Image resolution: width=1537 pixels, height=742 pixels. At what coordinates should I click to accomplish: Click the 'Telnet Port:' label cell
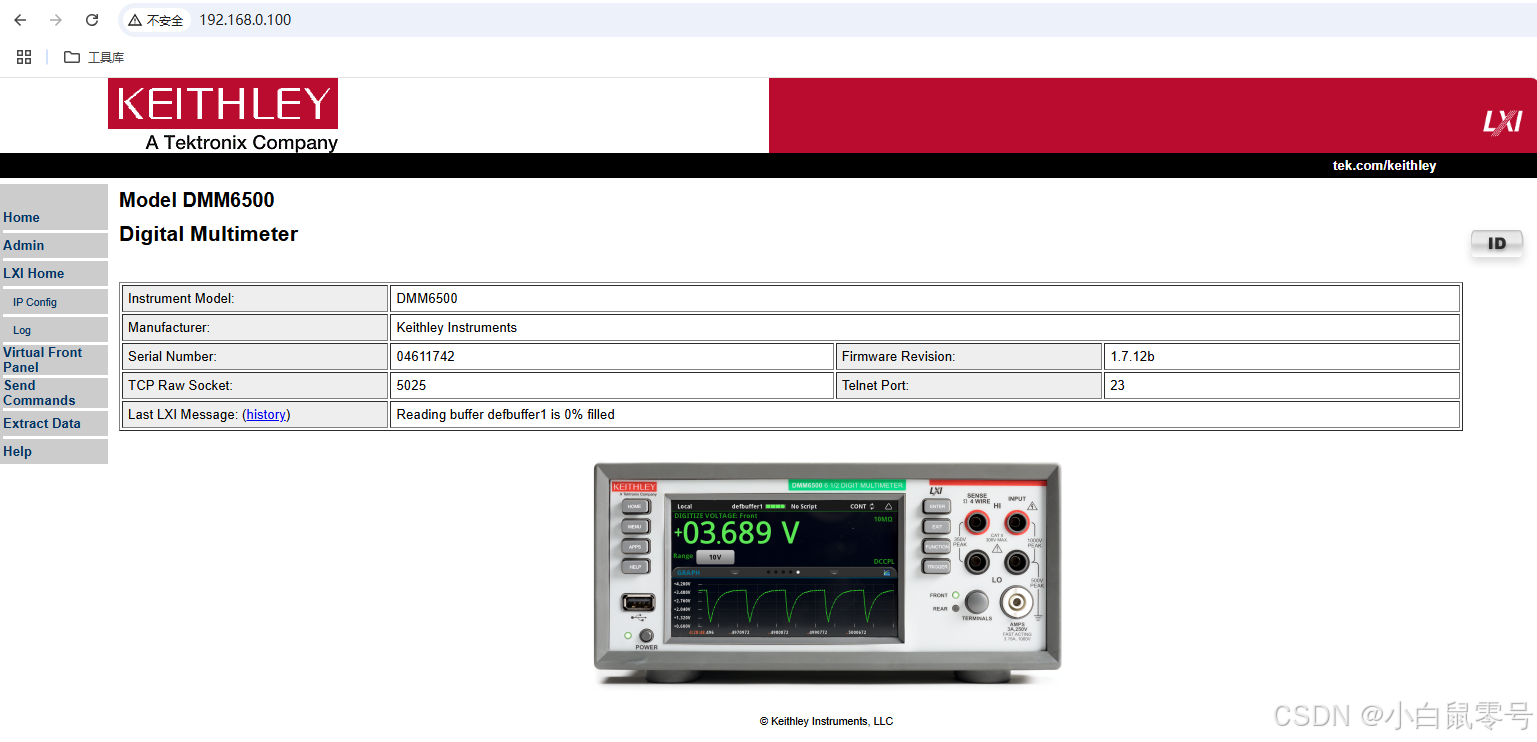pos(969,385)
